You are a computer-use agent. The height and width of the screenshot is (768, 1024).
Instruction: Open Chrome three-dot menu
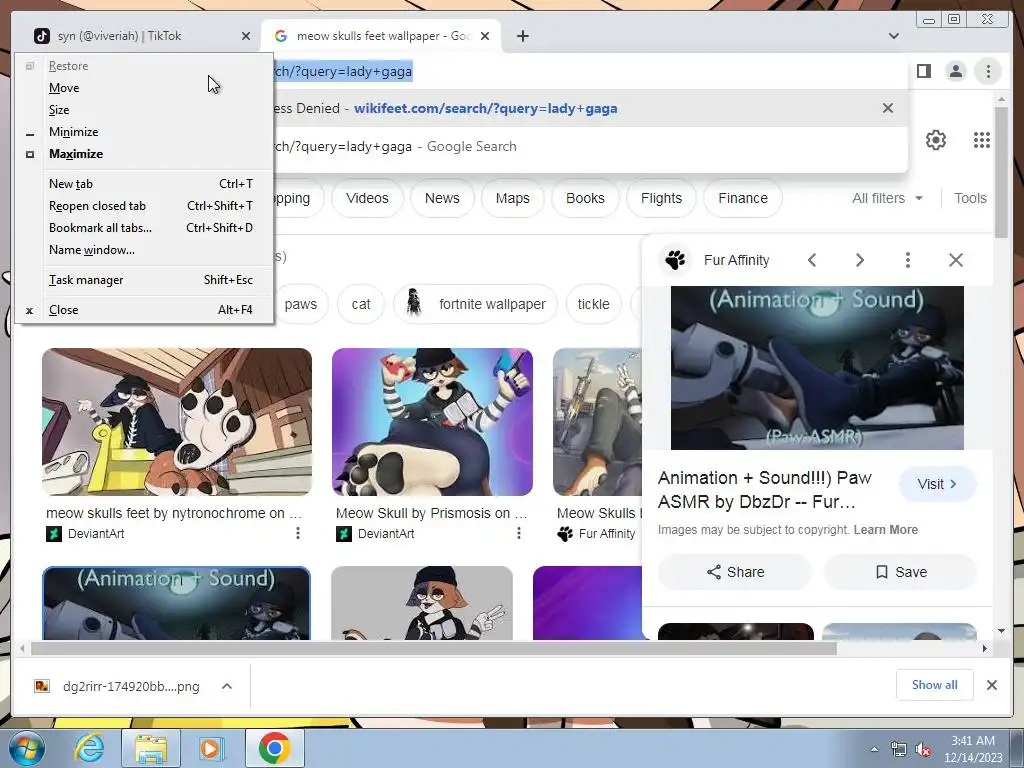point(988,71)
